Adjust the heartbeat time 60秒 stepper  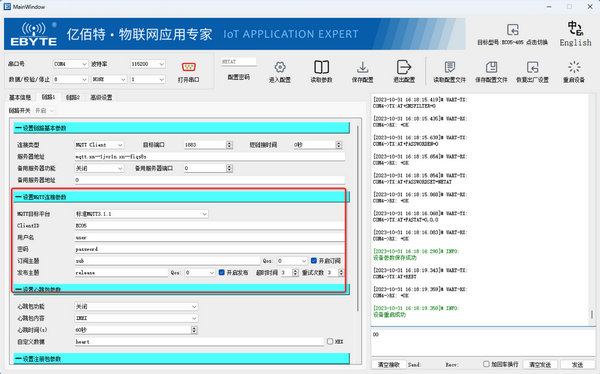194,330
